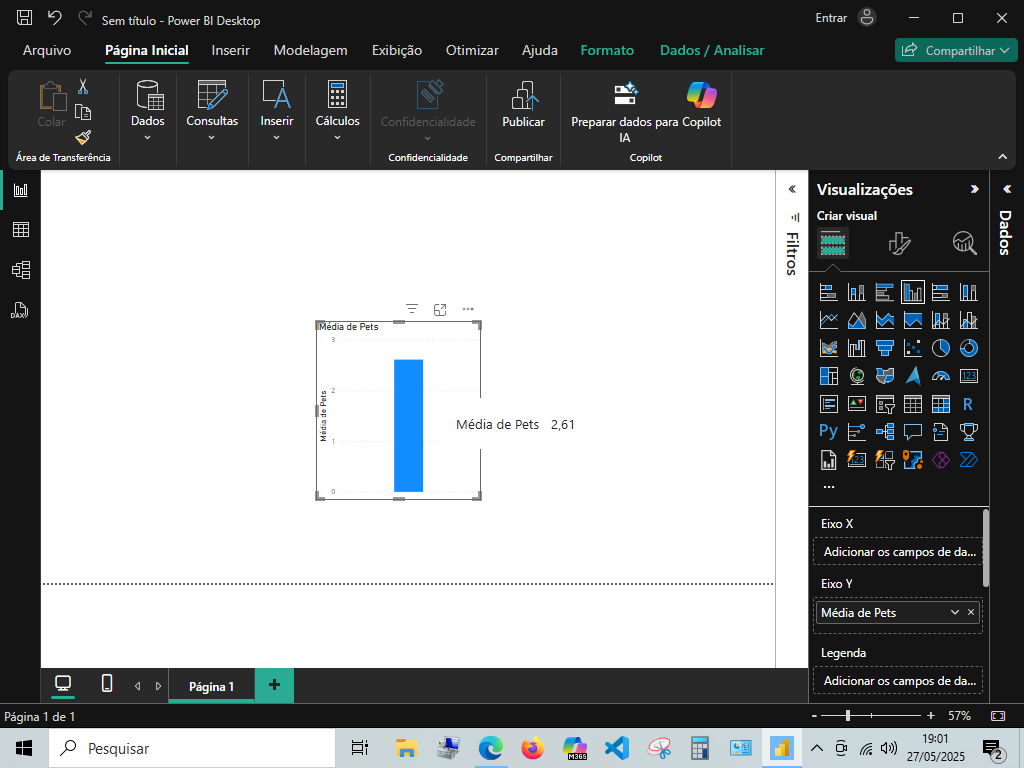Select the globe map visual
1024x768 pixels.
857,376
